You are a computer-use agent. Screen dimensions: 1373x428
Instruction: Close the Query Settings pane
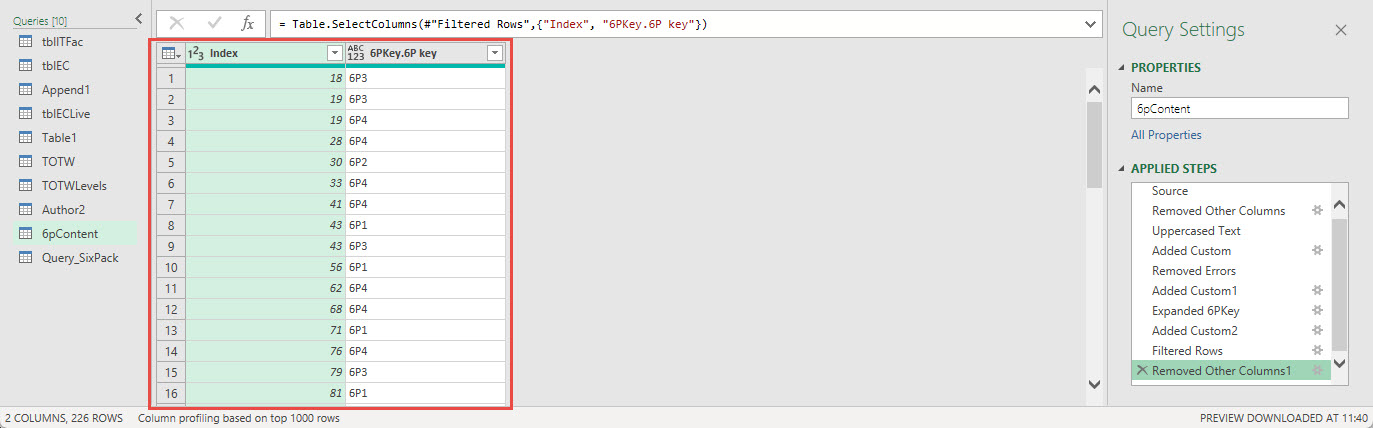tap(1341, 30)
